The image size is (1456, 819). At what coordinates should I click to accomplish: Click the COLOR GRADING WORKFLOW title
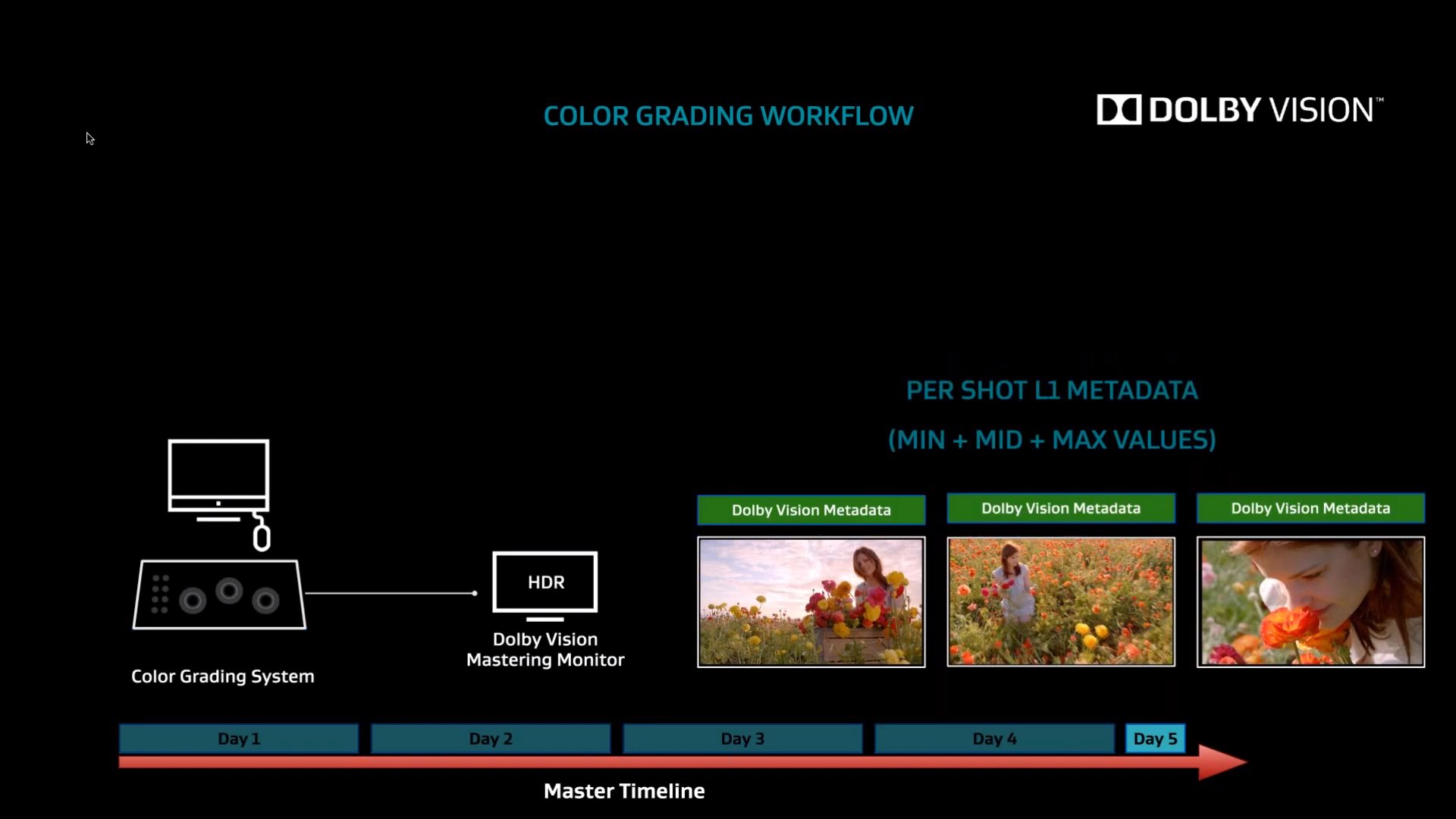point(729,116)
